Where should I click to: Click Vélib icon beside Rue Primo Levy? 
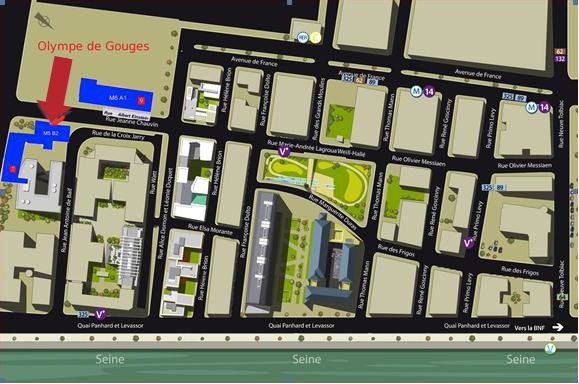point(468,243)
